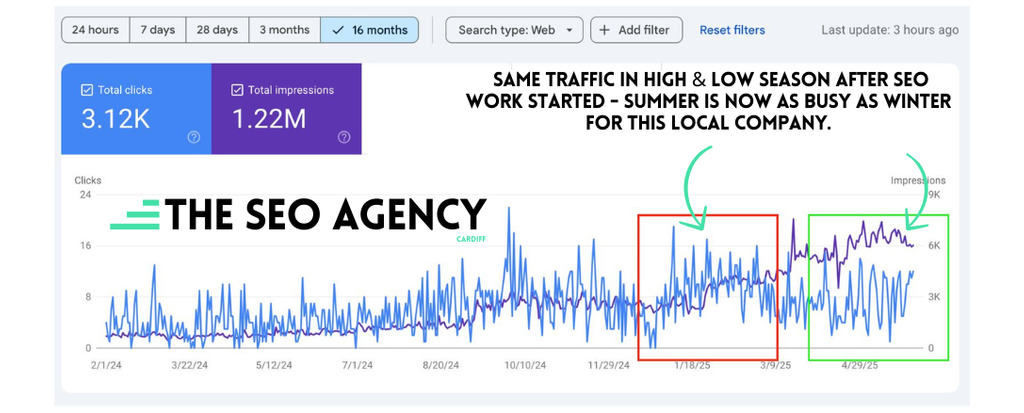
Task: Toggle the Total impressions checkbox
Action: (237, 90)
